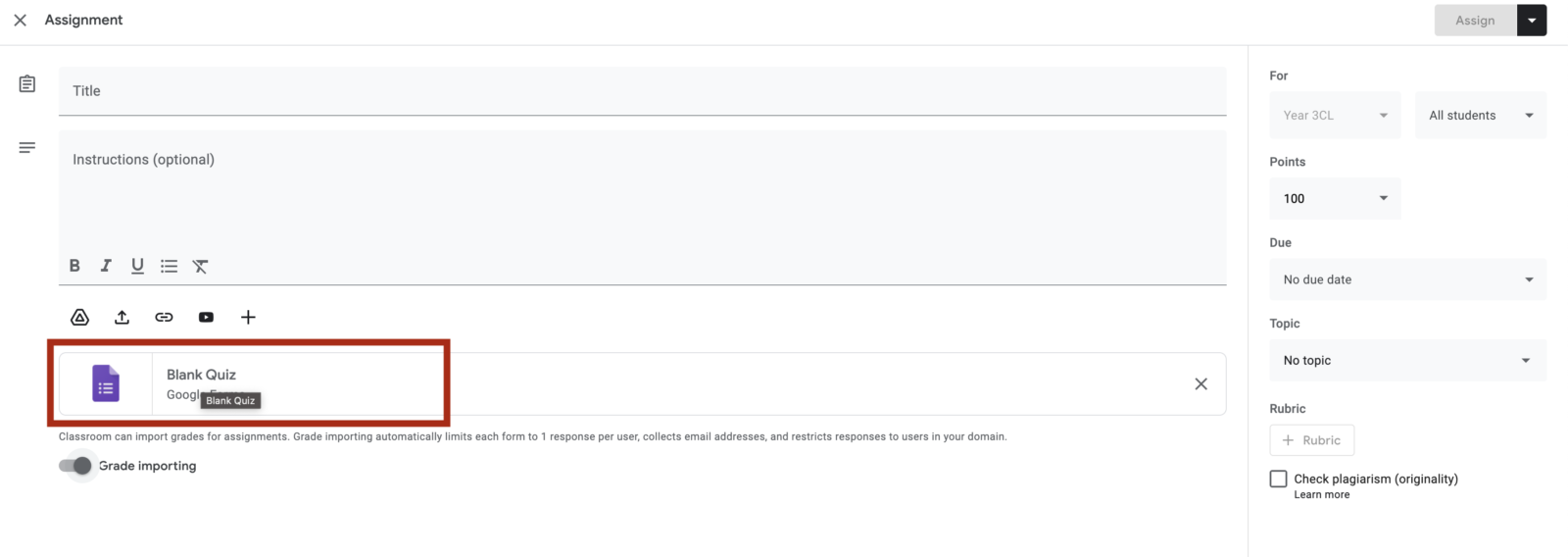1568x557 pixels.
Task: Upload a file attachment
Action: [x=122, y=317]
